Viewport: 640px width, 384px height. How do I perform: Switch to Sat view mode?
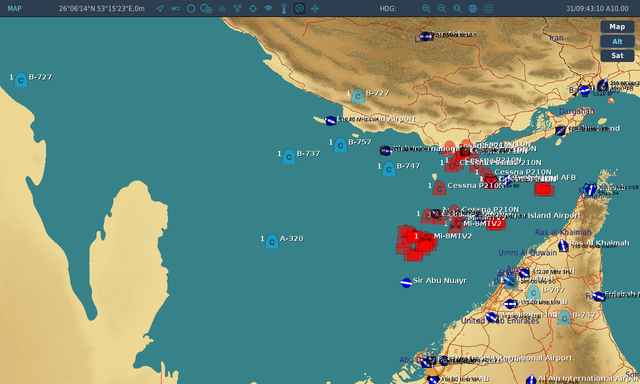617,55
